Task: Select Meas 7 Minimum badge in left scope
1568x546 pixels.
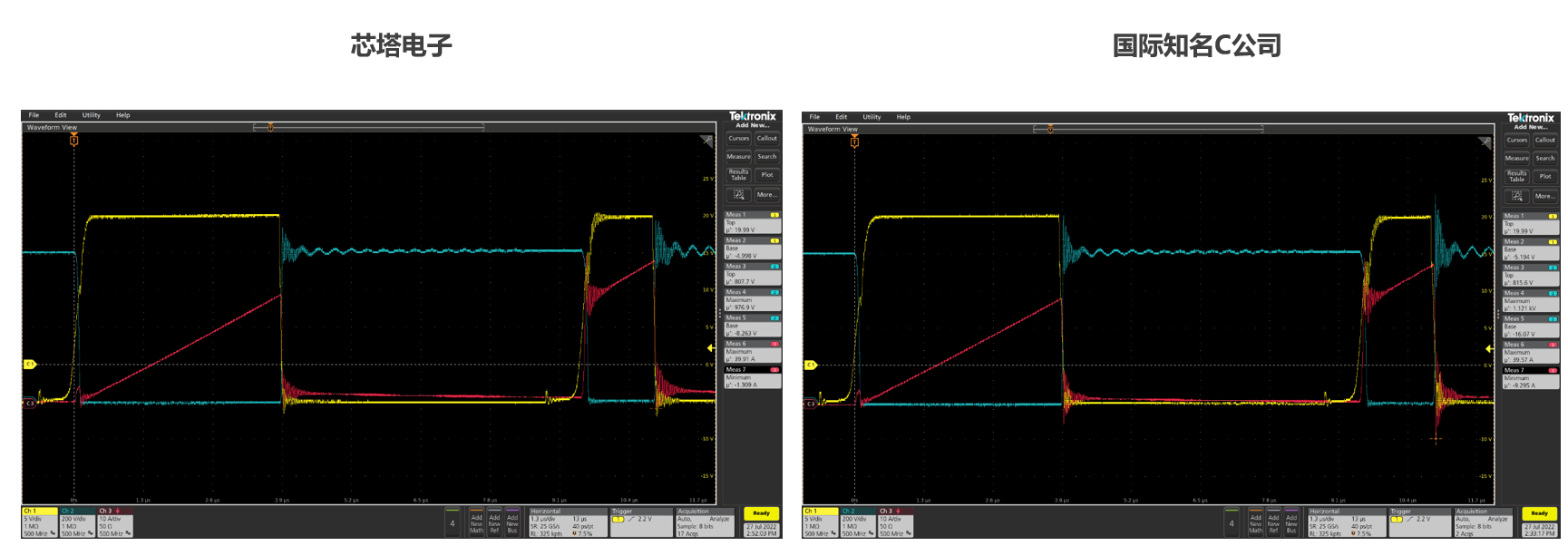Action: coord(753,377)
